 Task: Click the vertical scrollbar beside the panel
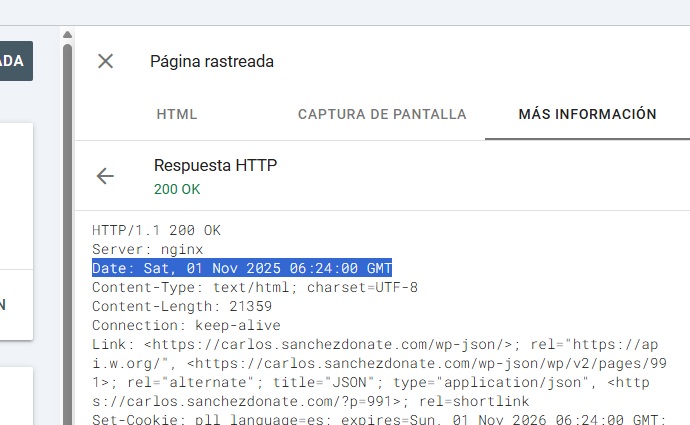point(68,230)
